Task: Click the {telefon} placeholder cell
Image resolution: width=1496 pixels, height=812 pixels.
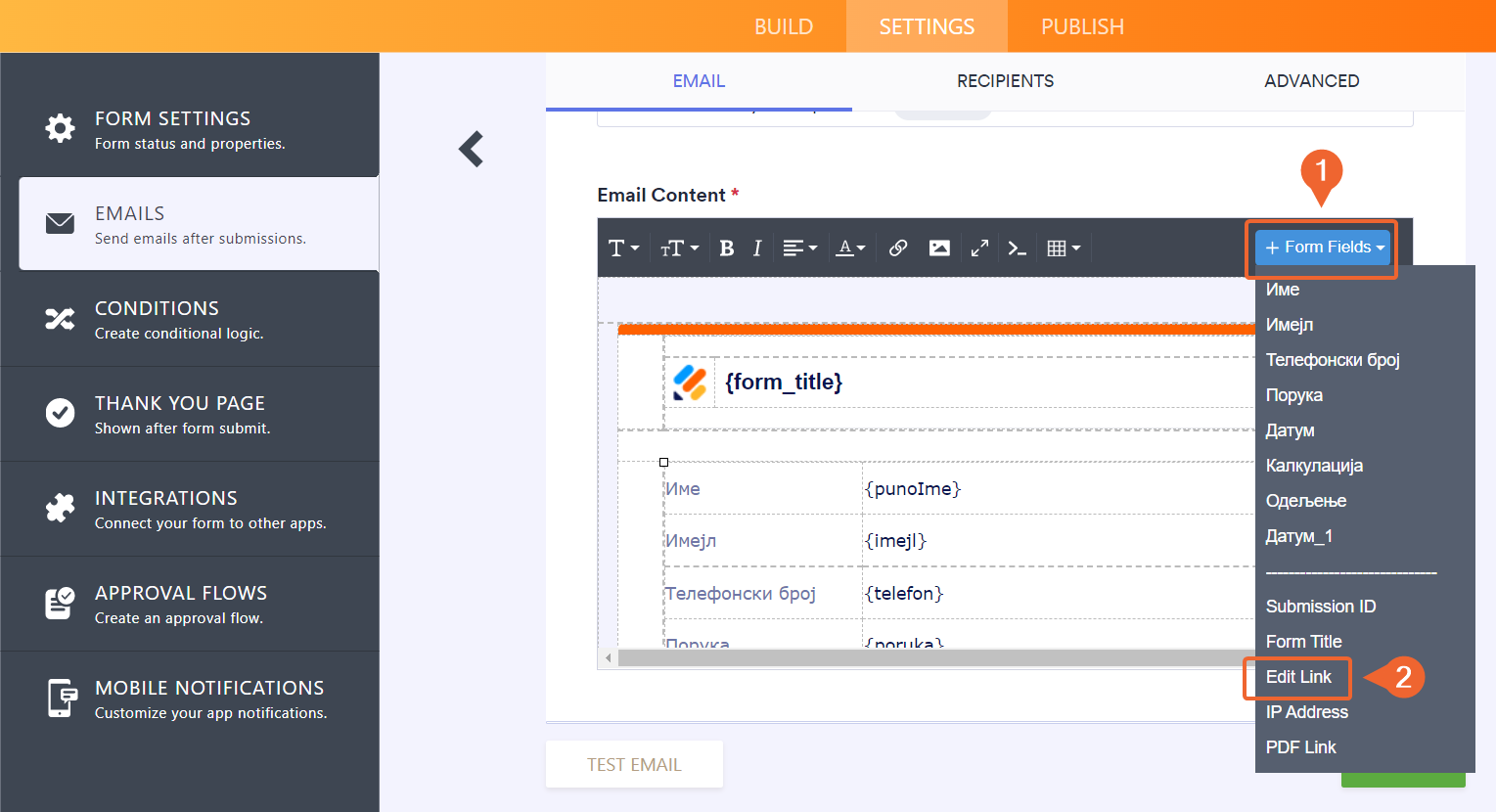Action: (1059, 593)
